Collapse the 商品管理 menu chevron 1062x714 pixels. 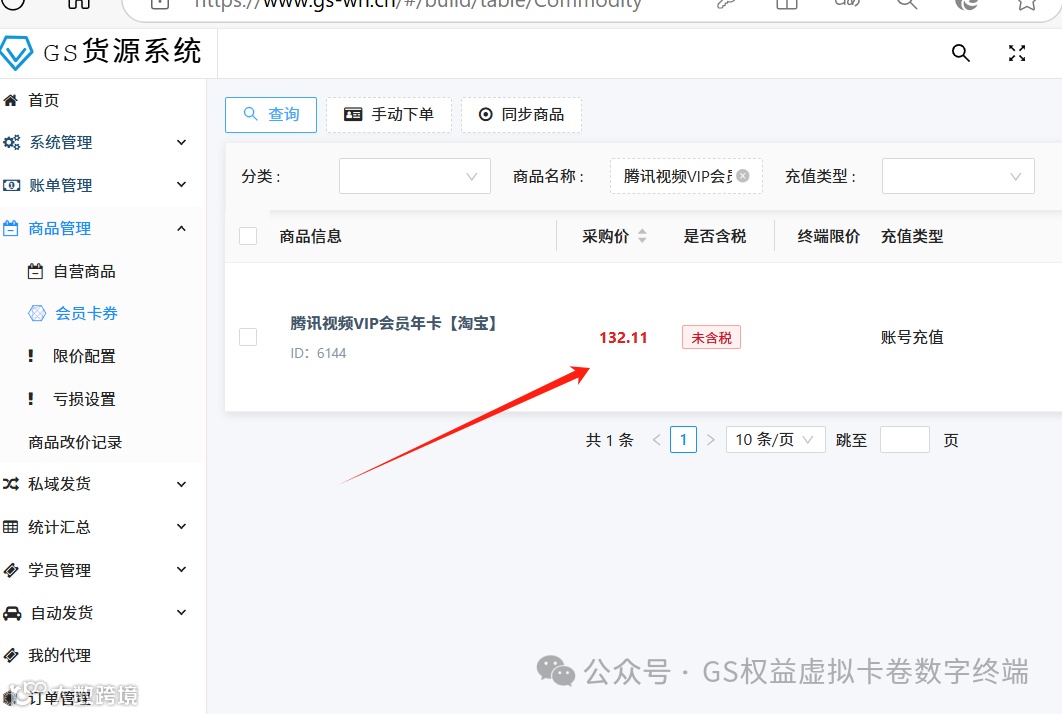(182, 228)
